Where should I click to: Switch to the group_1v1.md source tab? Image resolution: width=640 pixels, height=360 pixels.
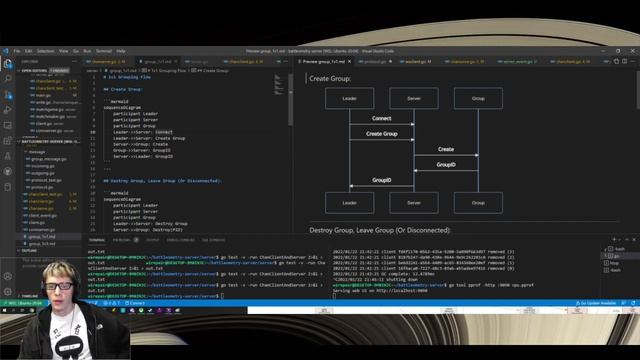click(x=158, y=62)
